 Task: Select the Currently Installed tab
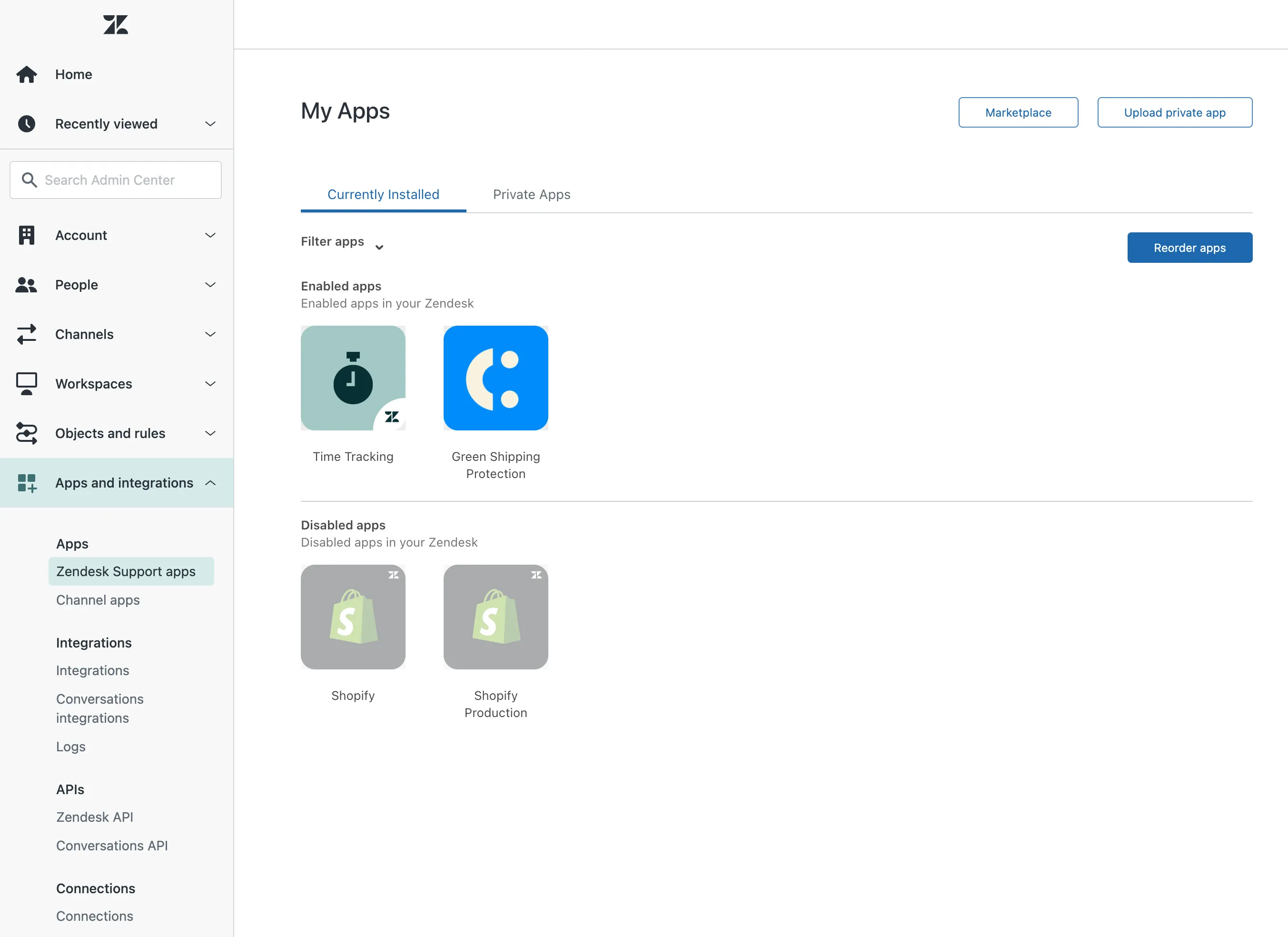point(383,194)
